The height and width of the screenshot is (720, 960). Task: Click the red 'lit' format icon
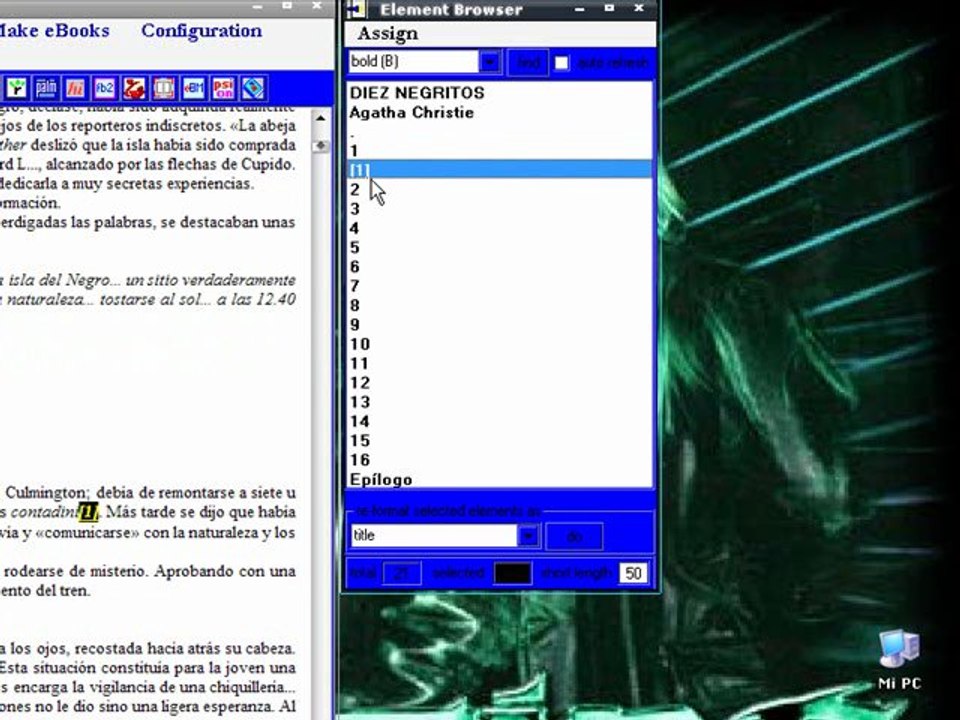(75, 89)
